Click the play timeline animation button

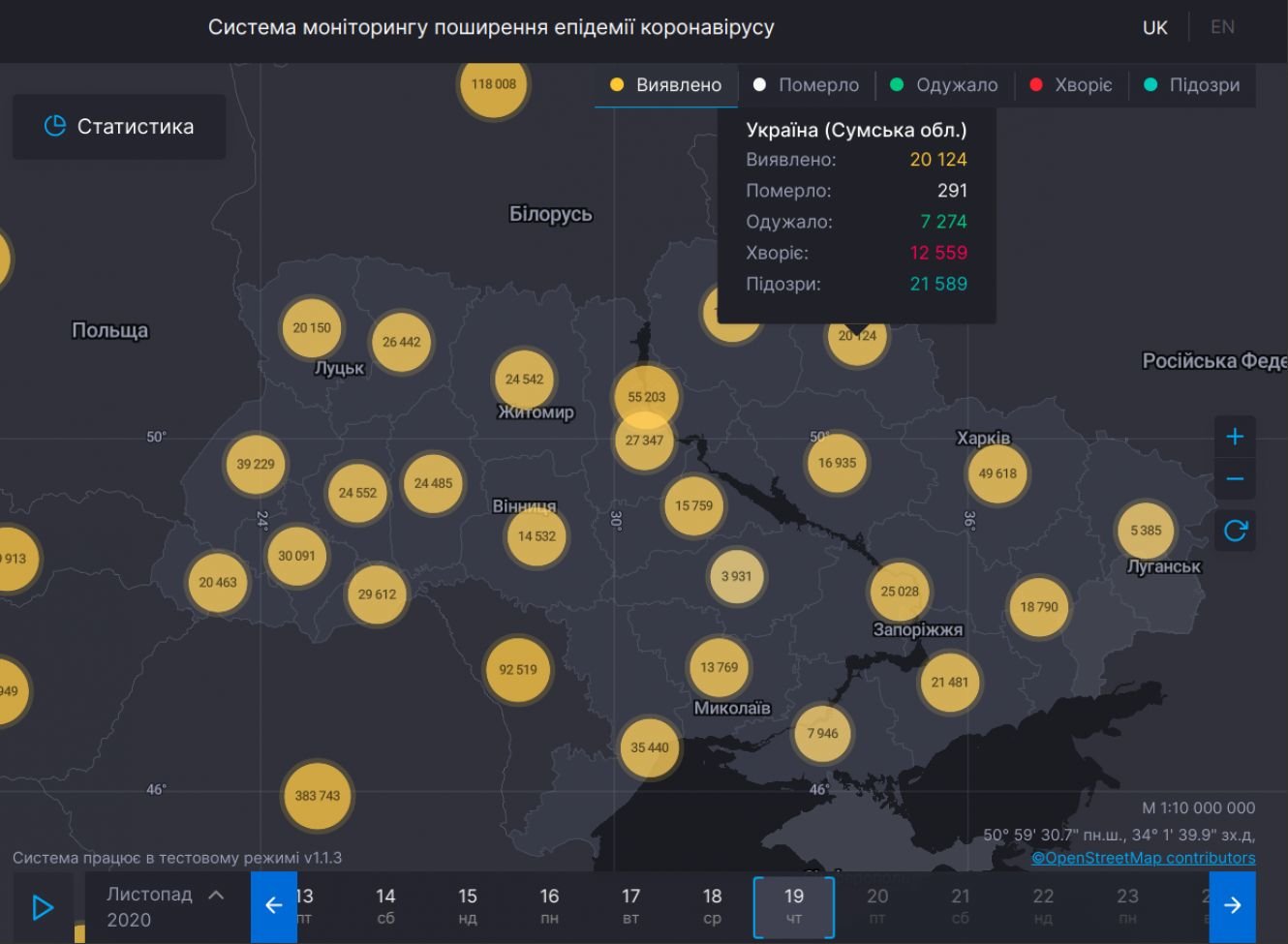(43, 907)
